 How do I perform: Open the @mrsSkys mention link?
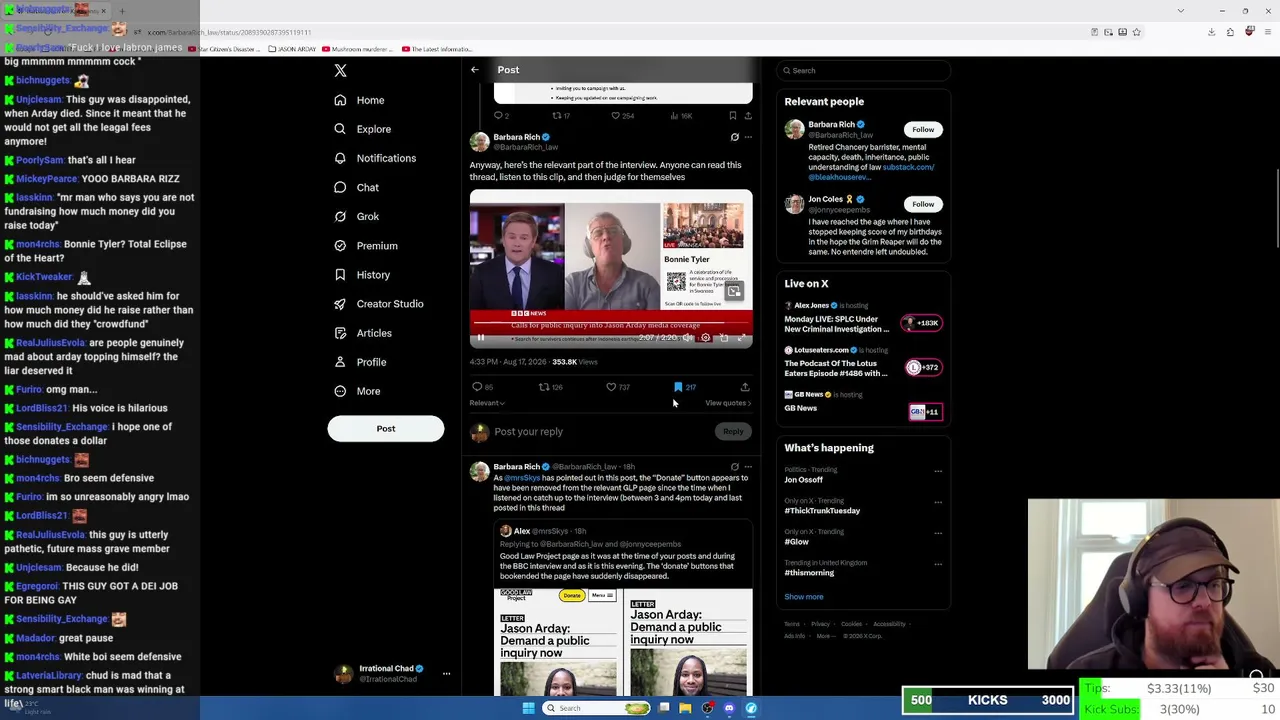[x=522, y=478]
